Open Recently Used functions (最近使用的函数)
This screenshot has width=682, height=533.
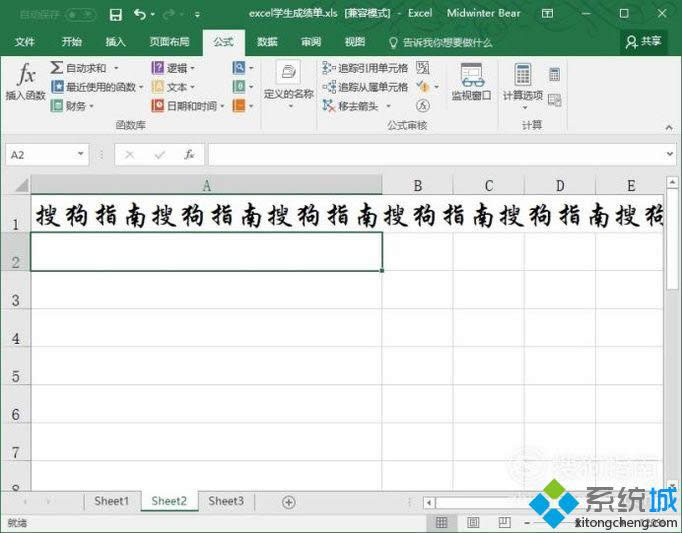(x=97, y=87)
